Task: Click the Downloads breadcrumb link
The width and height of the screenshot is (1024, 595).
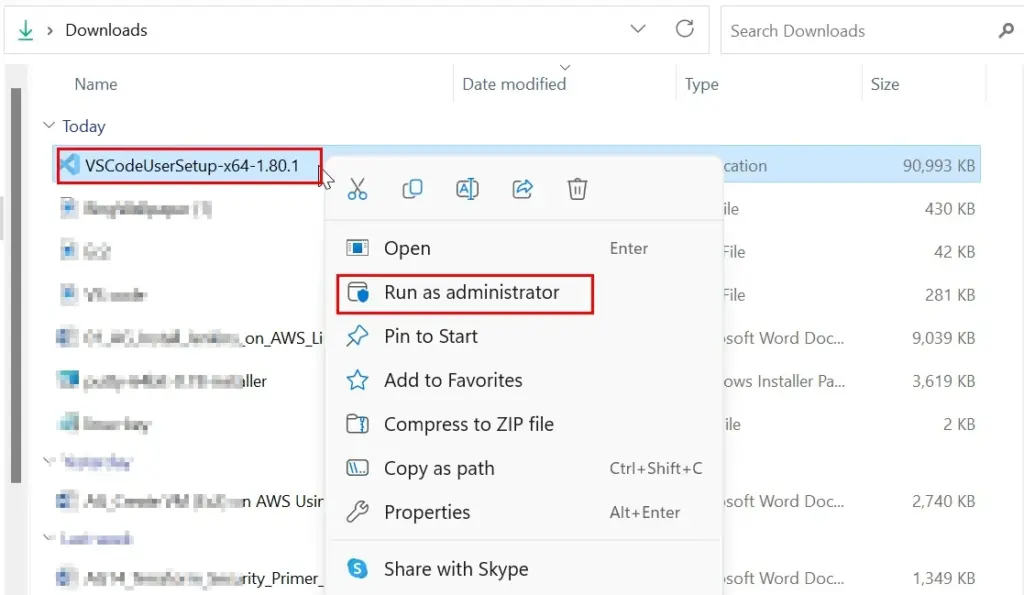Action: 105,30
